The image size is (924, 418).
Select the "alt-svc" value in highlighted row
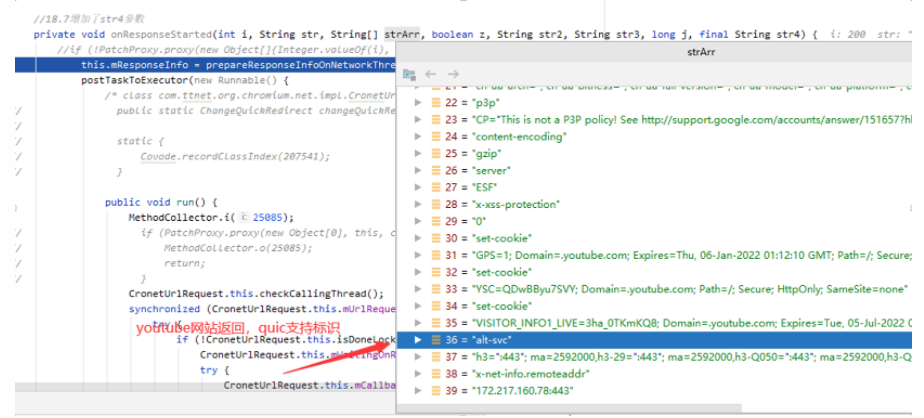pos(493,340)
